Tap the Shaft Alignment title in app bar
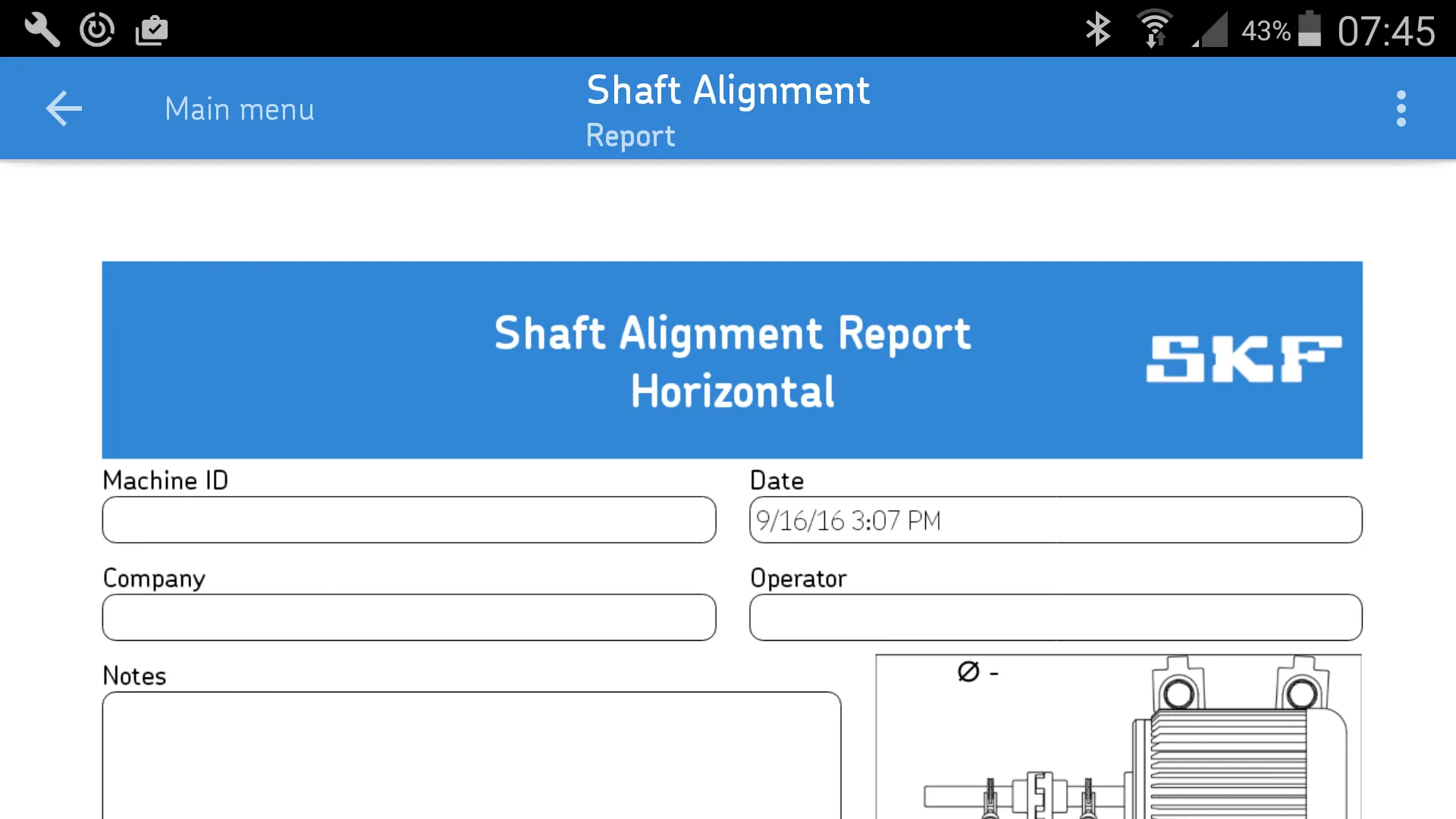 coord(728,91)
